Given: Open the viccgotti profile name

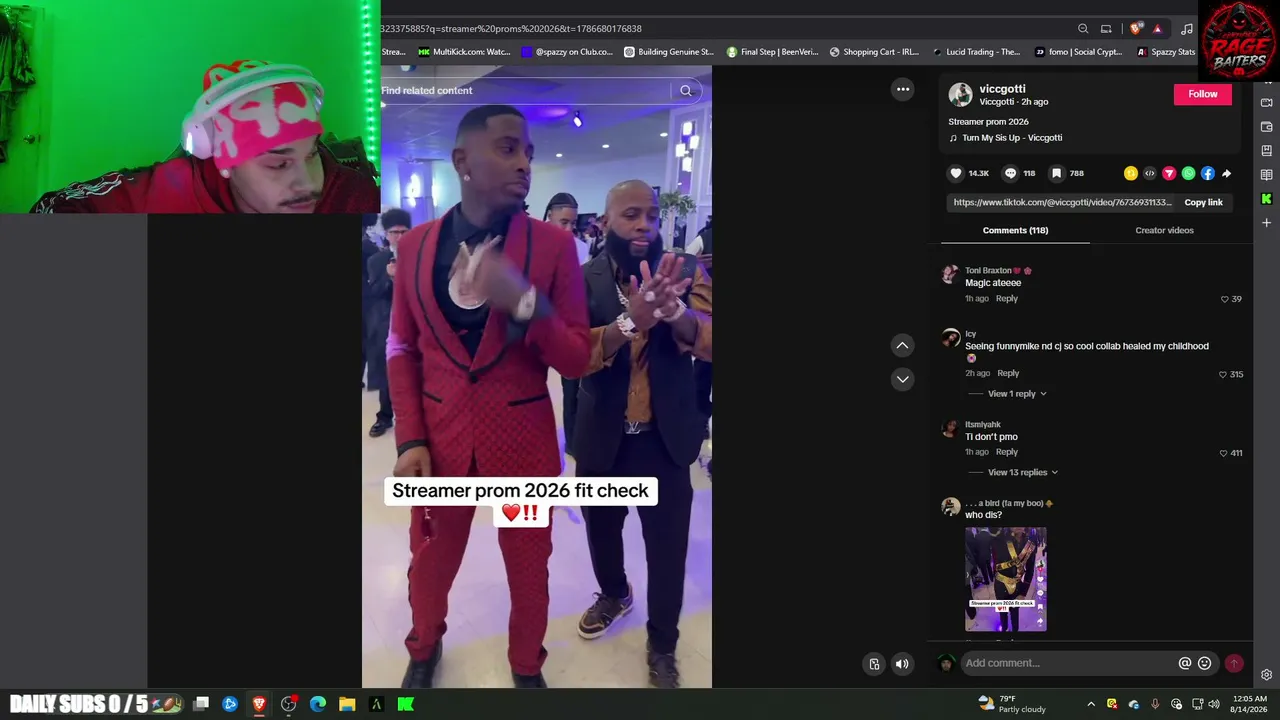Looking at the screenshot, I should pos(1002,89).
